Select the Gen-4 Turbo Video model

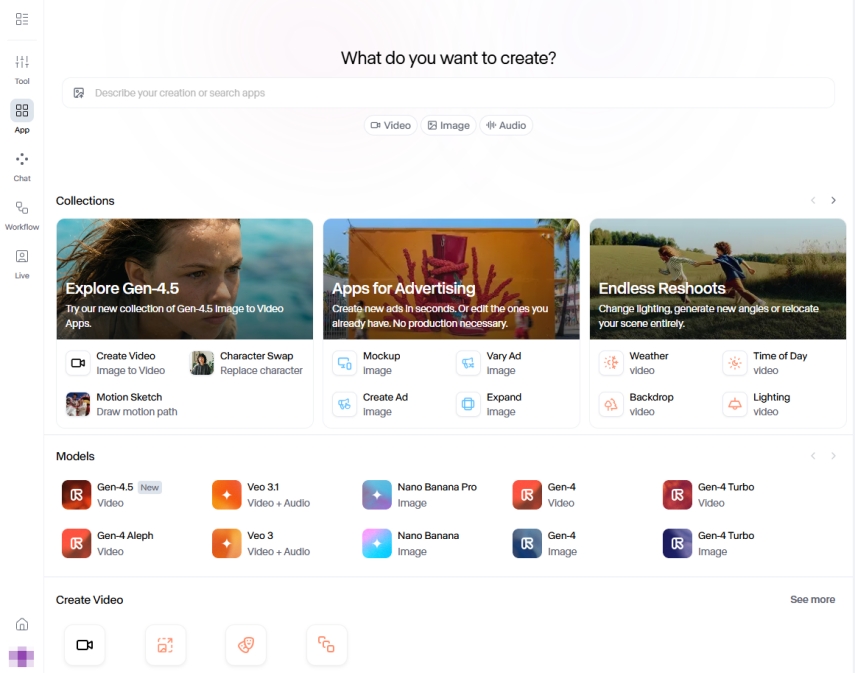click(x=709, y=495)
